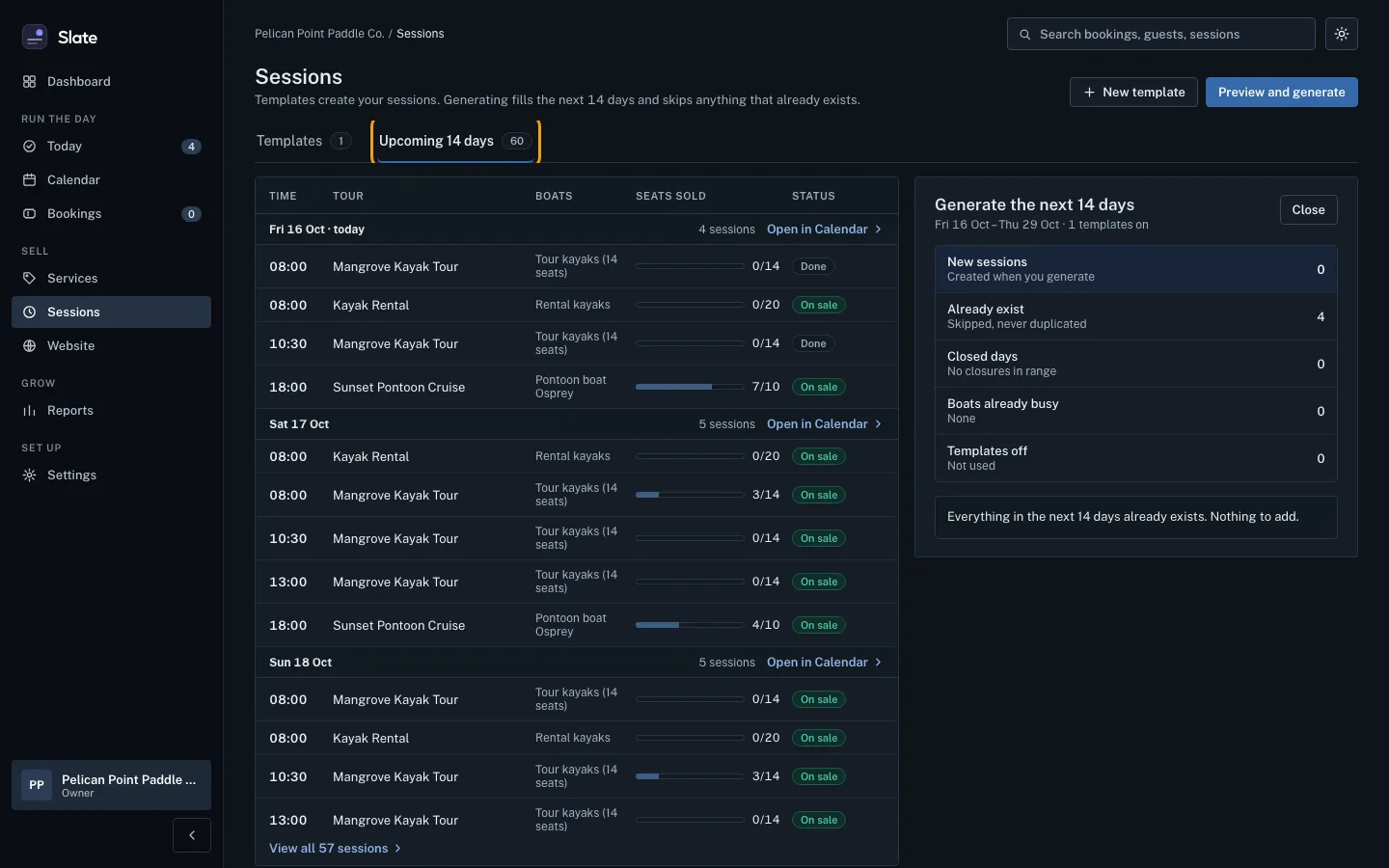Open the Calendar sidebar icon
Image resolution: width=1389 pixels, height=868 pixels.
29,180
